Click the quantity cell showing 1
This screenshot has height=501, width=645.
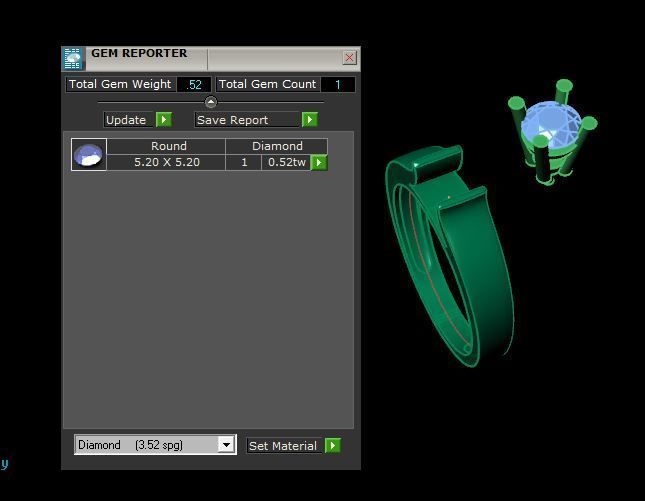[x=244, y=162]
